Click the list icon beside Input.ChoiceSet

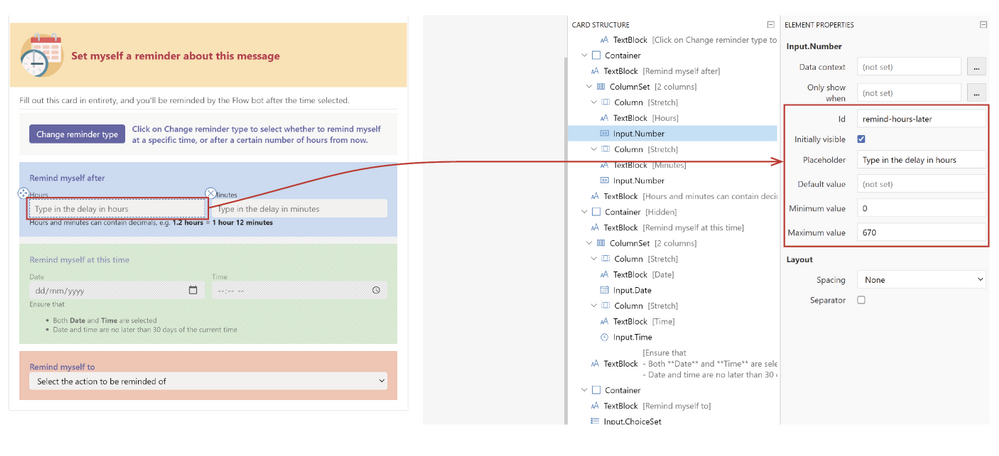pos(595,421)
